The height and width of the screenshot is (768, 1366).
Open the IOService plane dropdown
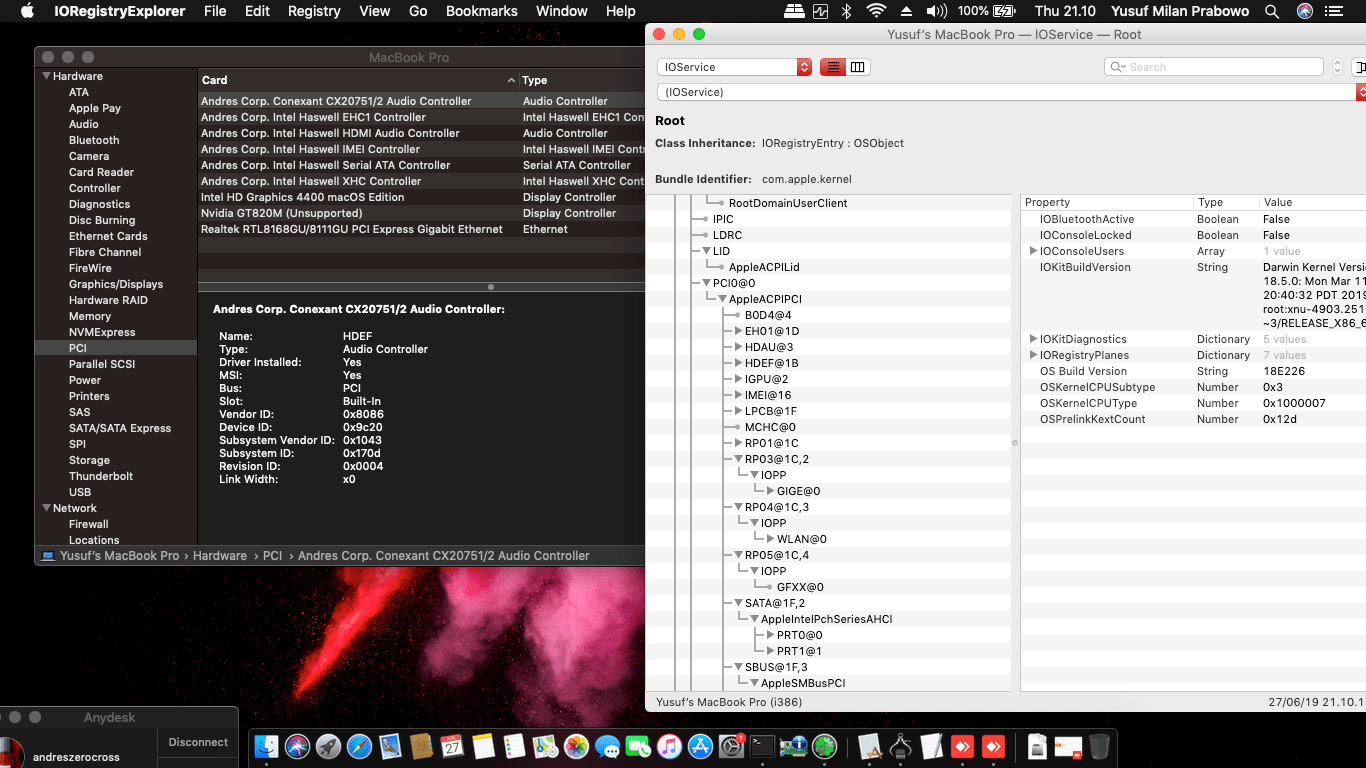(x=734, y=67)
